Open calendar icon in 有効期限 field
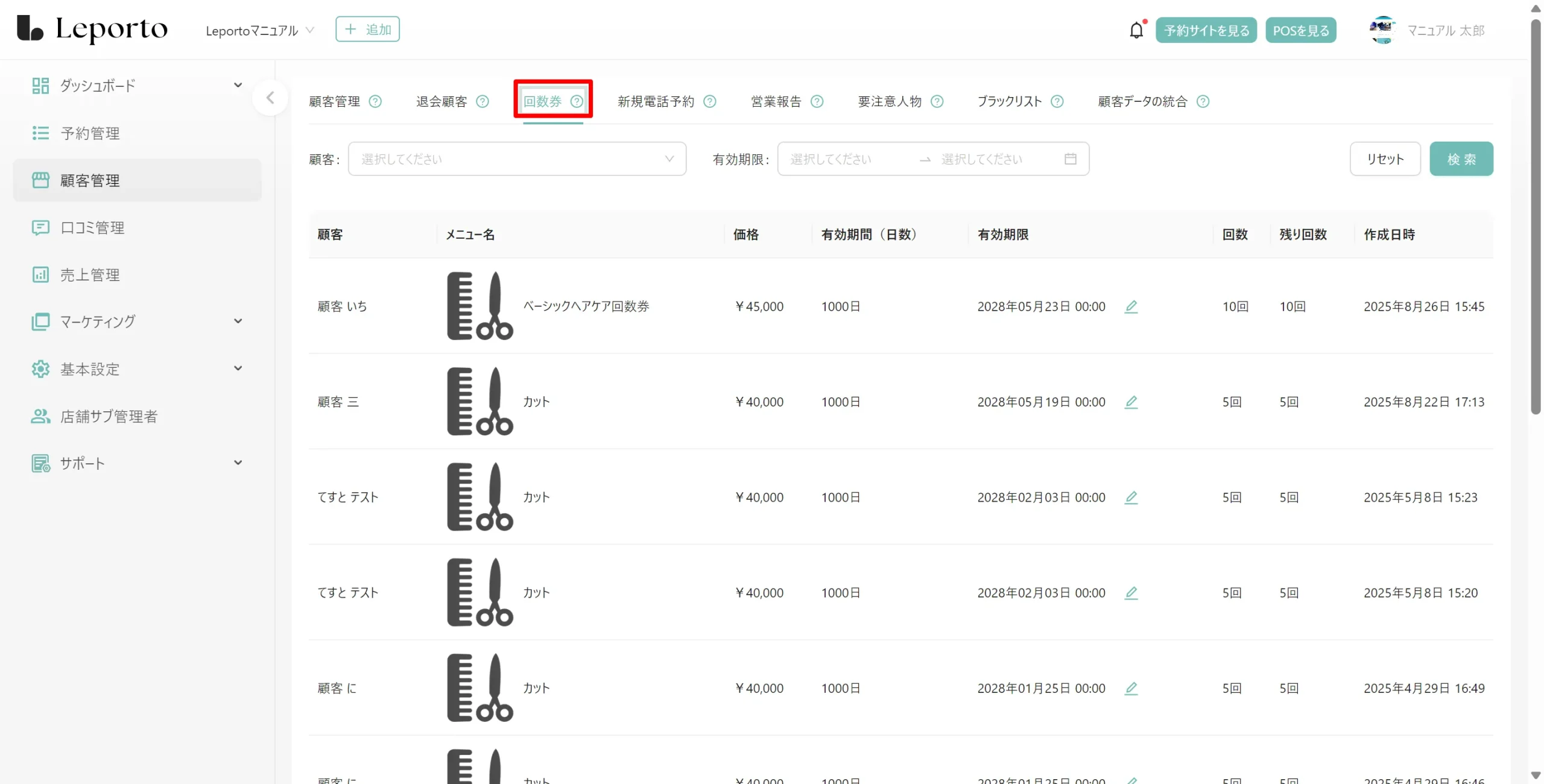1544x784 pixels. pos(1070,159)
